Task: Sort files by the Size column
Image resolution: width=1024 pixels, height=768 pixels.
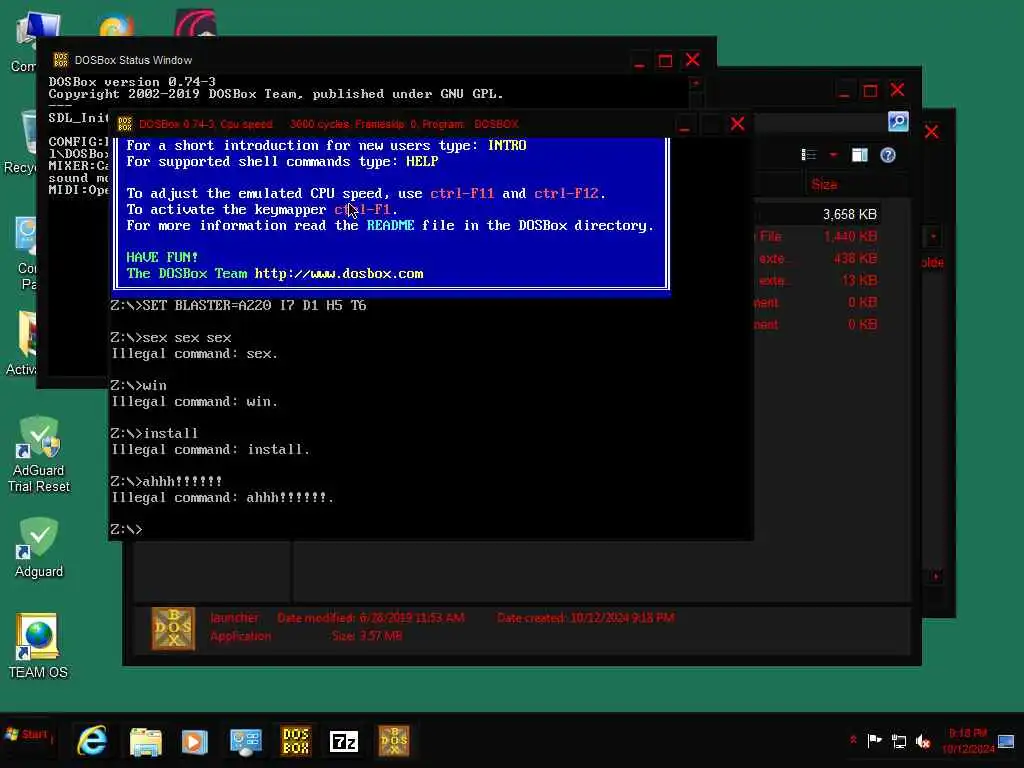Action: [x=824, y=184]
